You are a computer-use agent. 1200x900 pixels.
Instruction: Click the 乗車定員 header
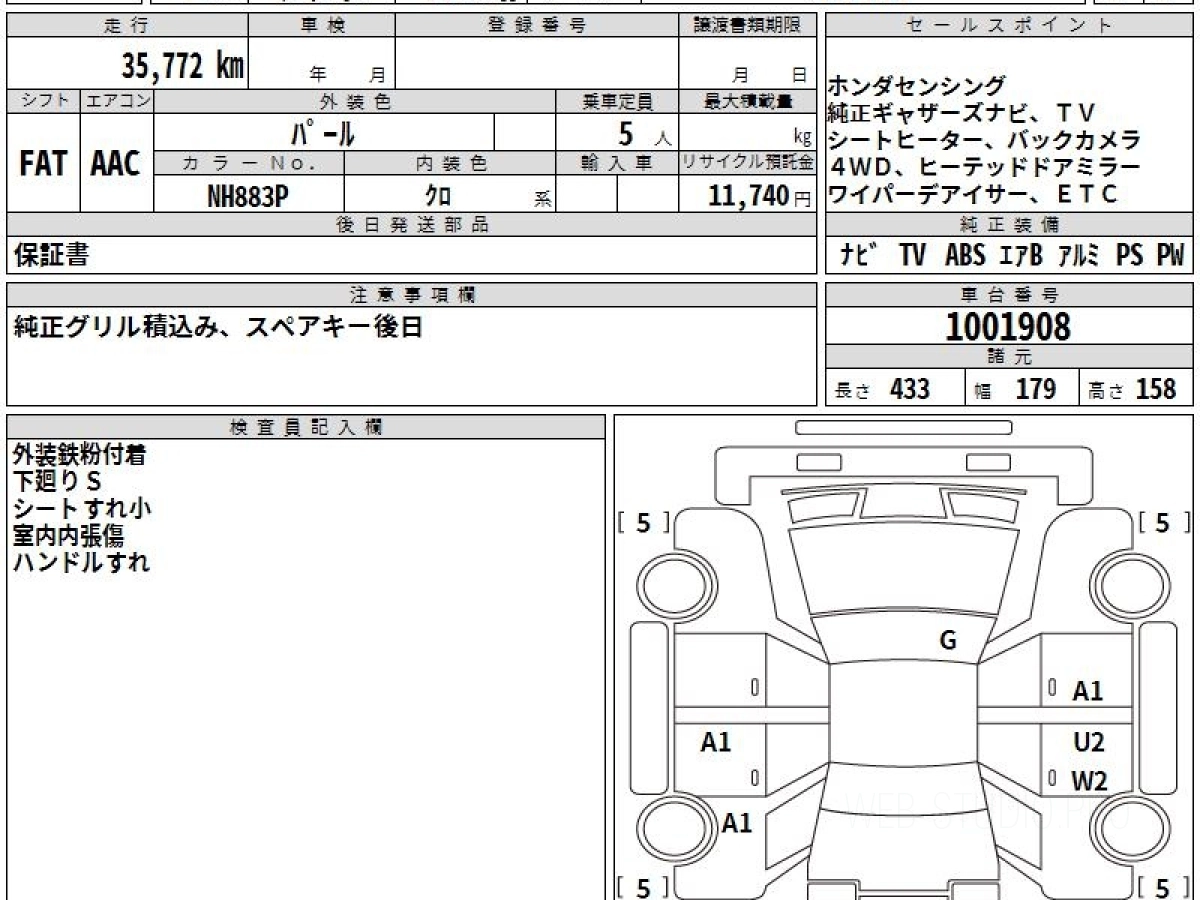tap(617, 101)
